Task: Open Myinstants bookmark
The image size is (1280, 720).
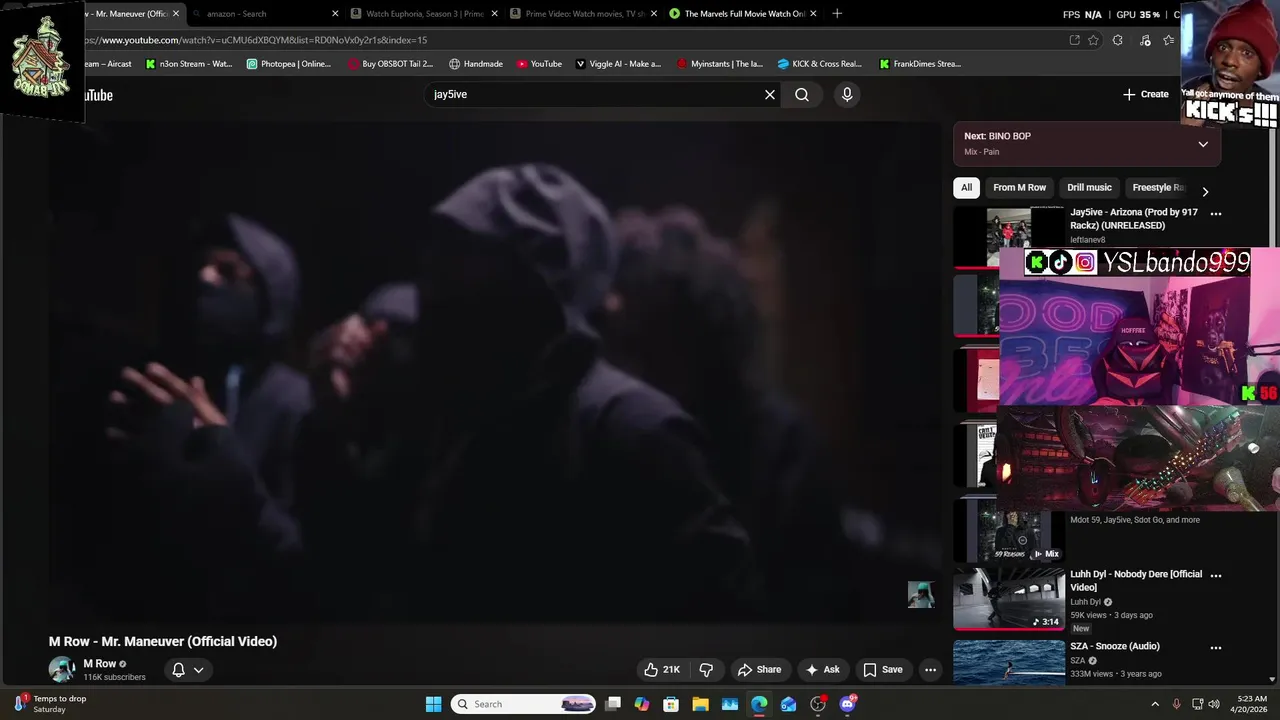Action: pos(719,64)
